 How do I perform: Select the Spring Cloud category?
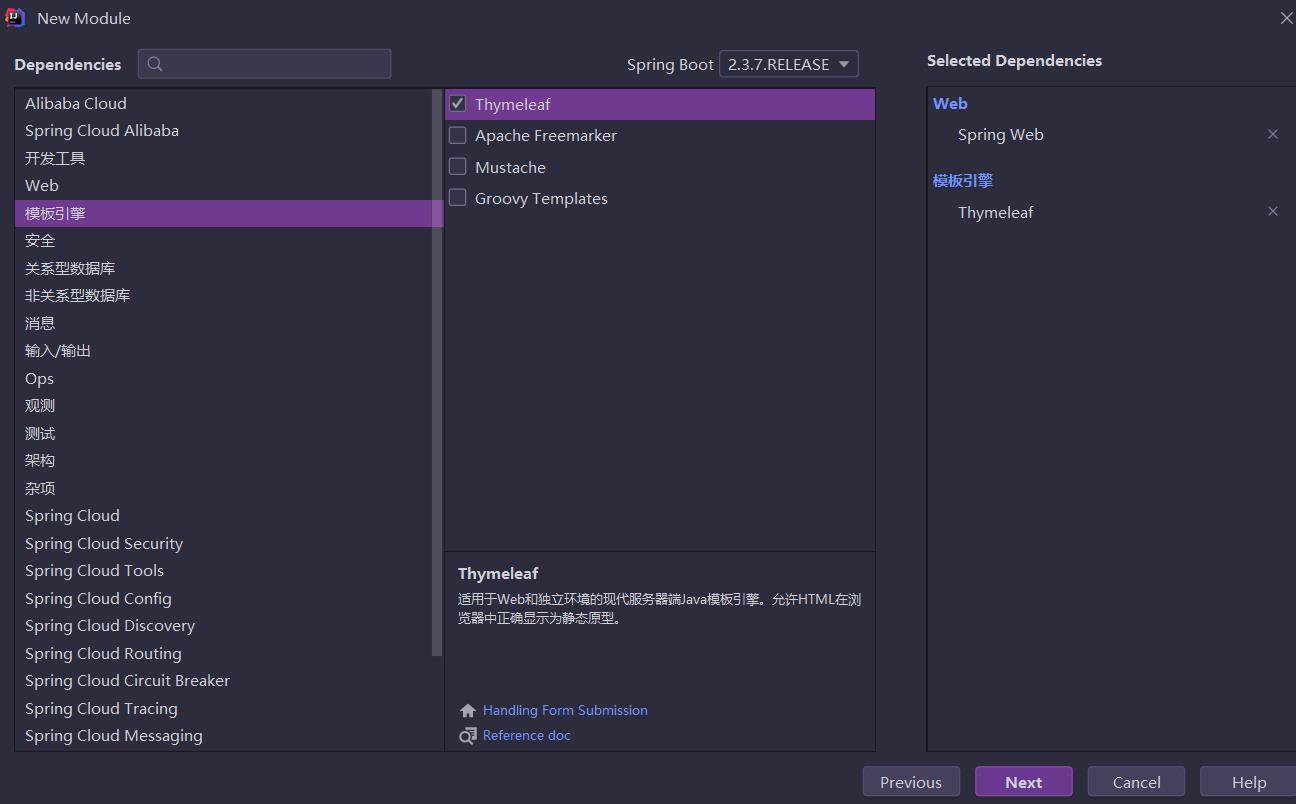coord(223,516)
